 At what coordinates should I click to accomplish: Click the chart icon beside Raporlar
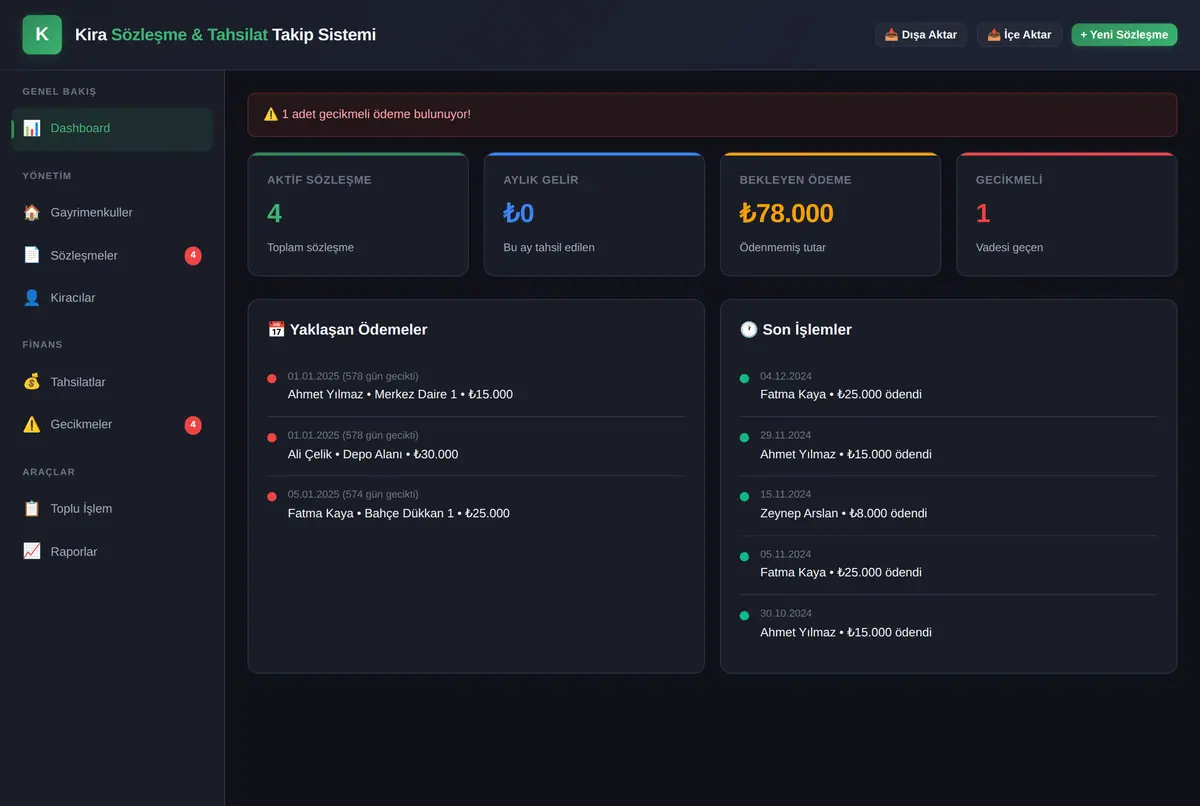[x=32, y=551]
